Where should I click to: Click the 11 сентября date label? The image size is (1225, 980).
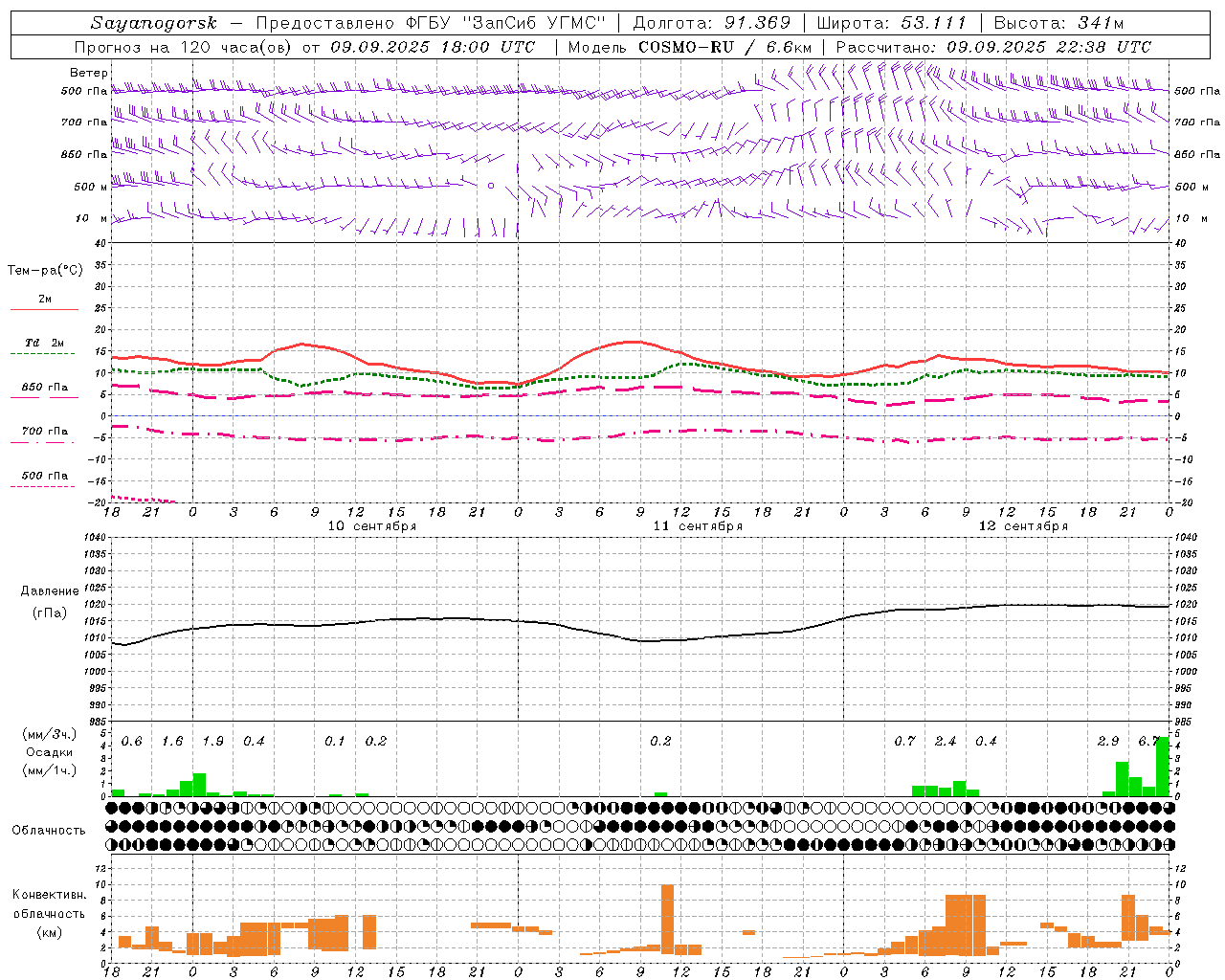coord(698,526)
